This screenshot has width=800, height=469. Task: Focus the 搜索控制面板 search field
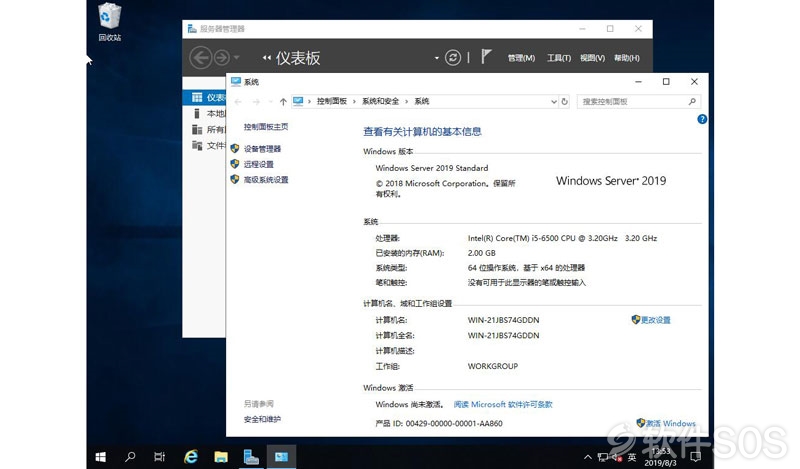click(x=639, y=102)
